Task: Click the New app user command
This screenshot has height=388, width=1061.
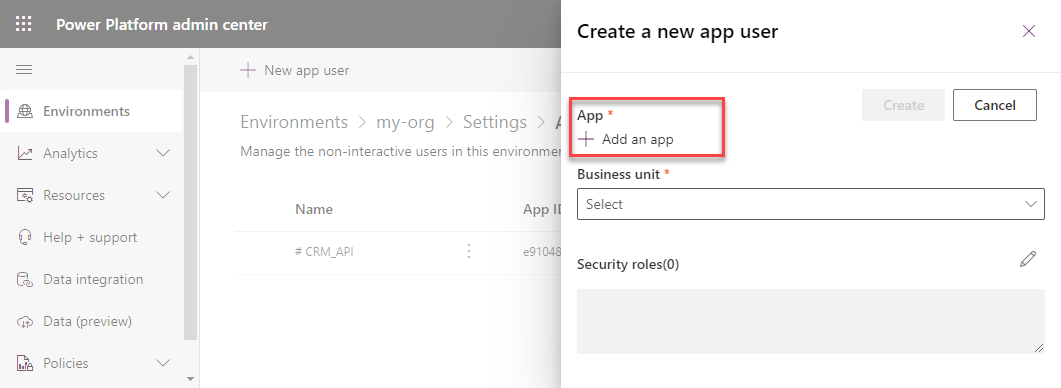Action: (295, 70)
